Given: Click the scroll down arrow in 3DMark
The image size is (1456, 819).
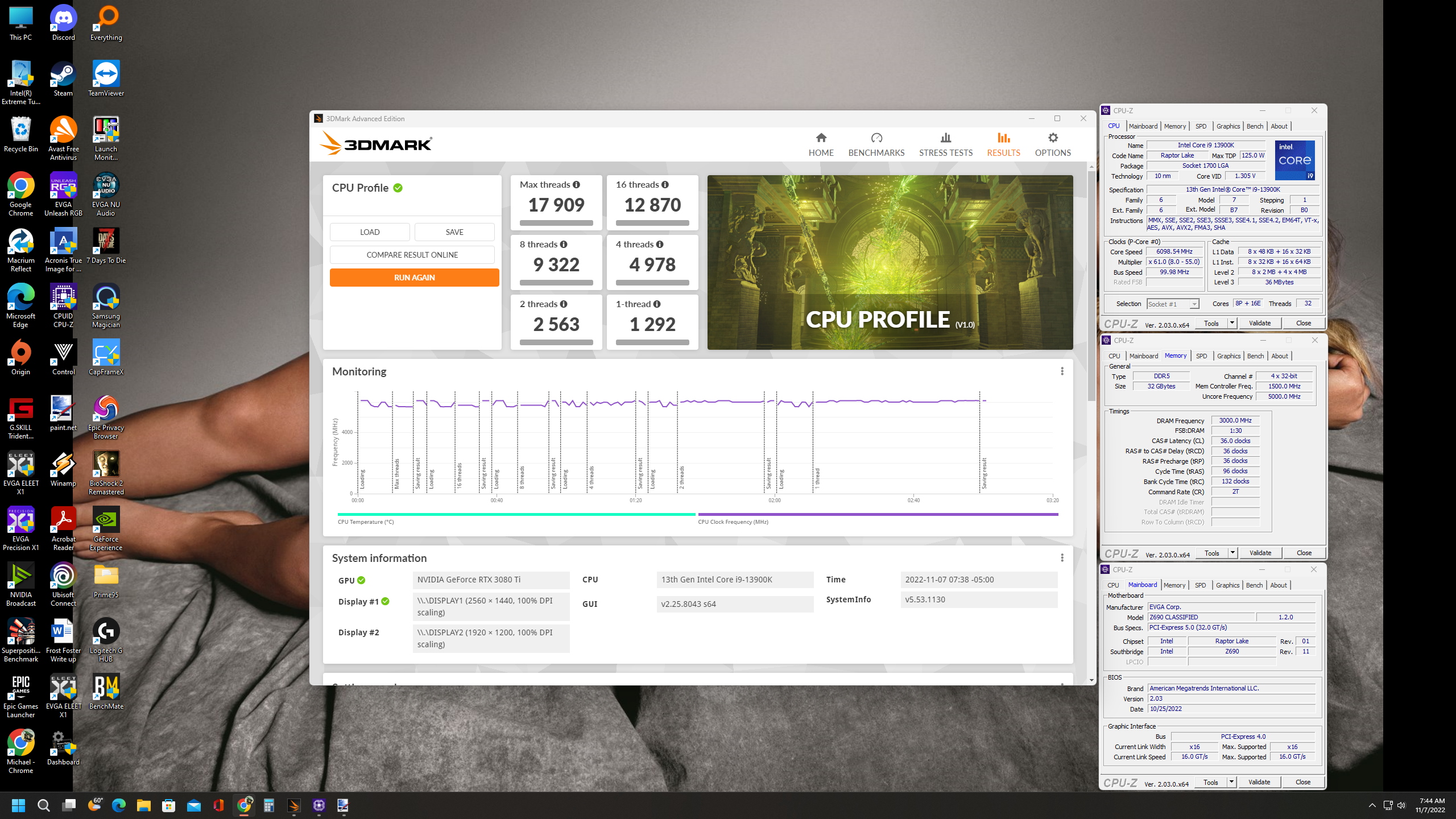Looking at the screenshot, I should [1091, 680].
